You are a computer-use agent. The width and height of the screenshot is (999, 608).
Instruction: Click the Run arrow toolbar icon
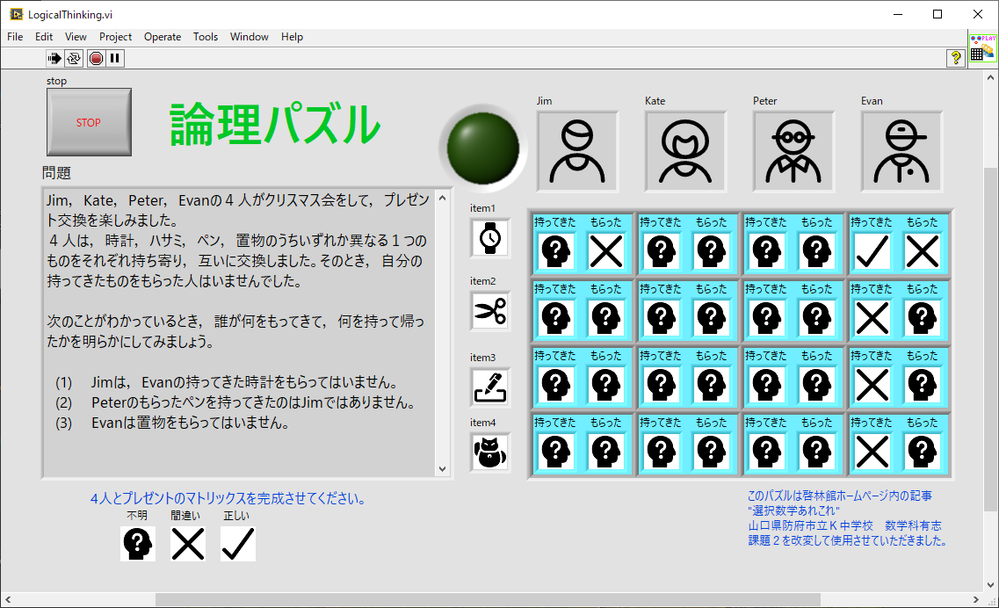coord(54,59)
